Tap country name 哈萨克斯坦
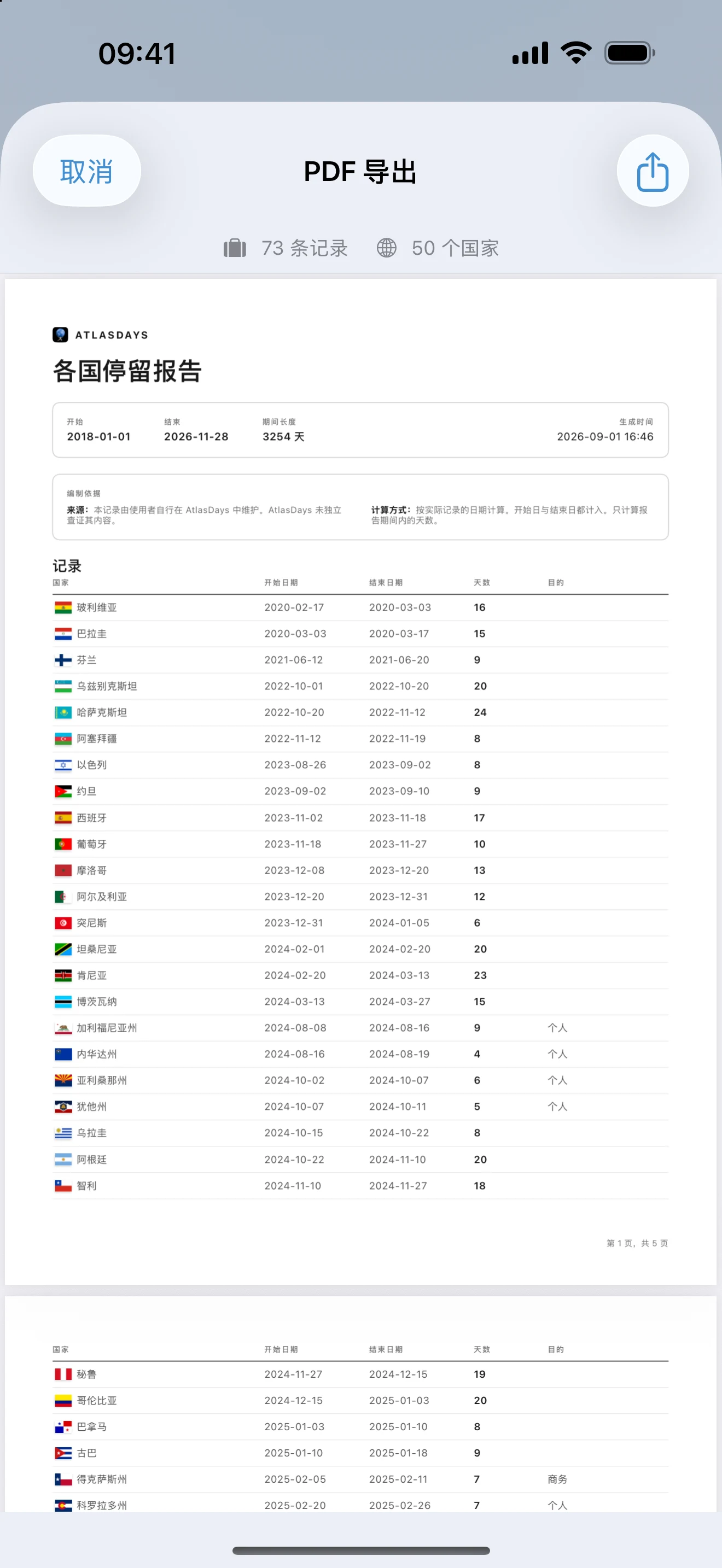The width and height of the screenshot is (722, 1568). (x=102, y=712)
